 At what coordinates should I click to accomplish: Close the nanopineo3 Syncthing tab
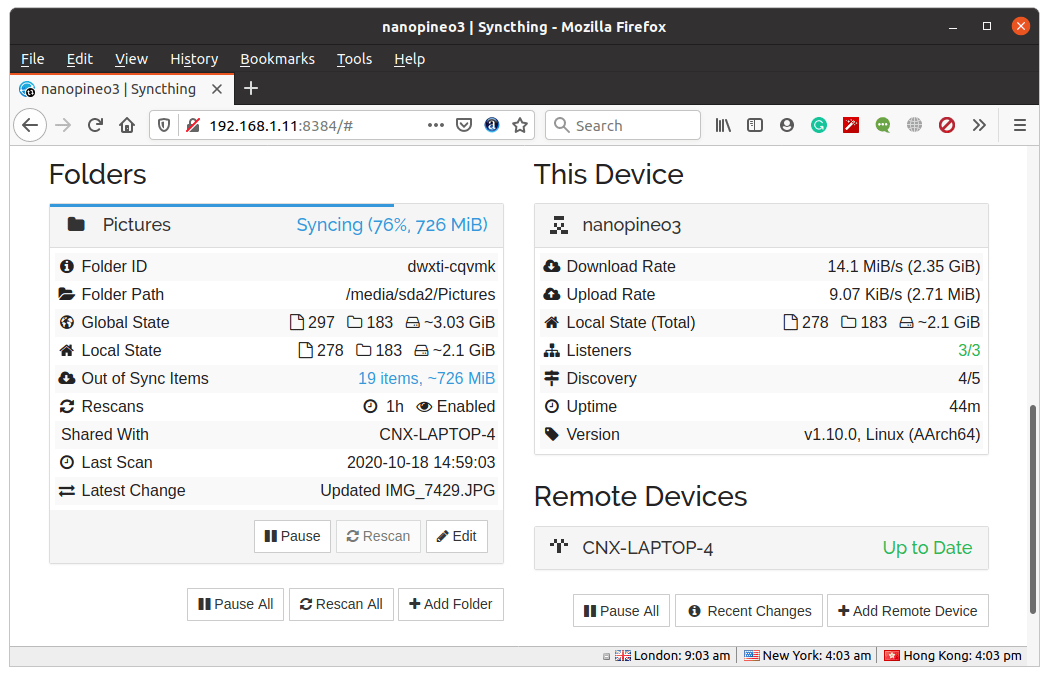[217, 89]
